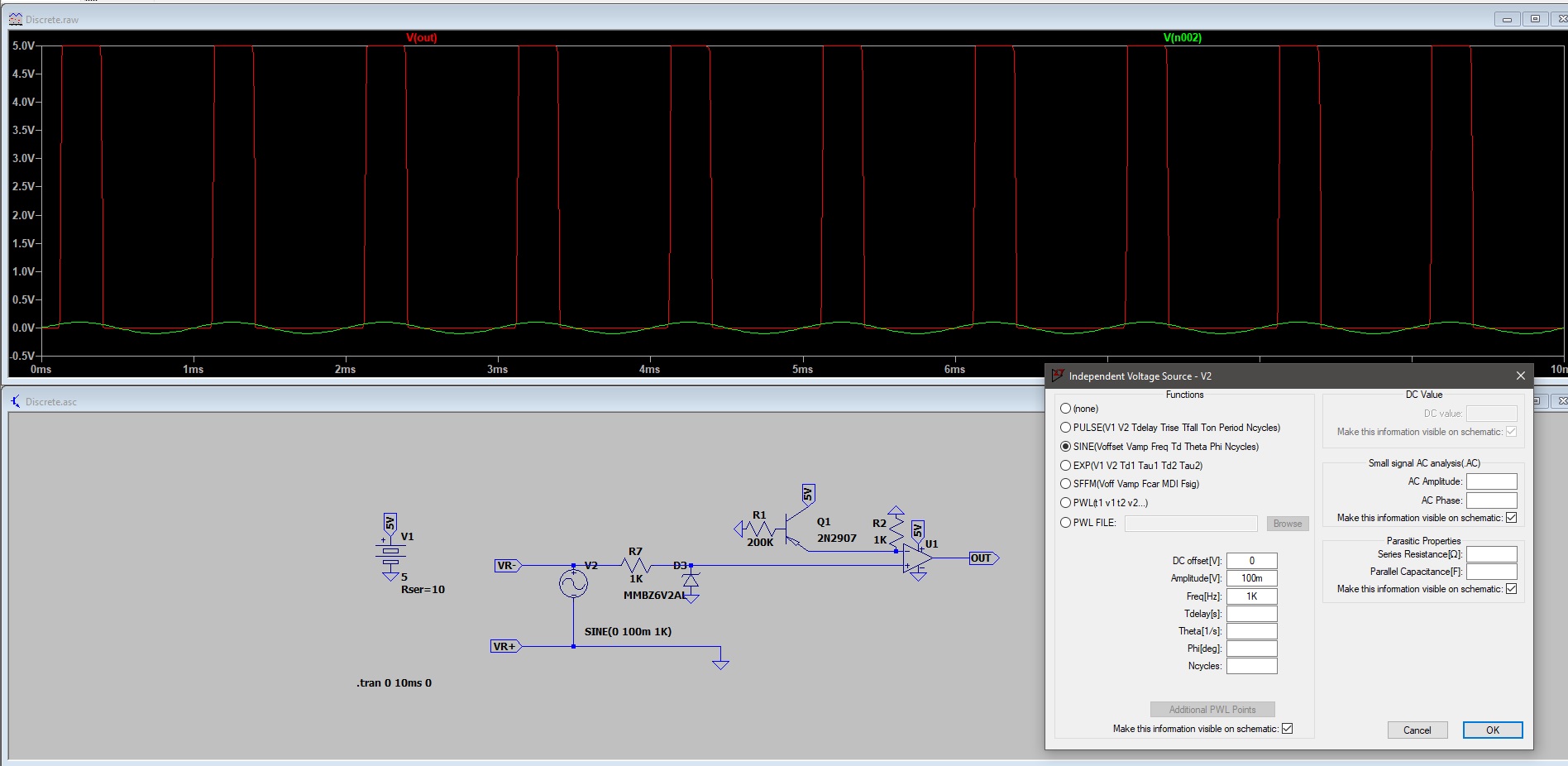Click the AC Amplitude input field
This screenshot has width=1568, height=766.
point(1491,481)
